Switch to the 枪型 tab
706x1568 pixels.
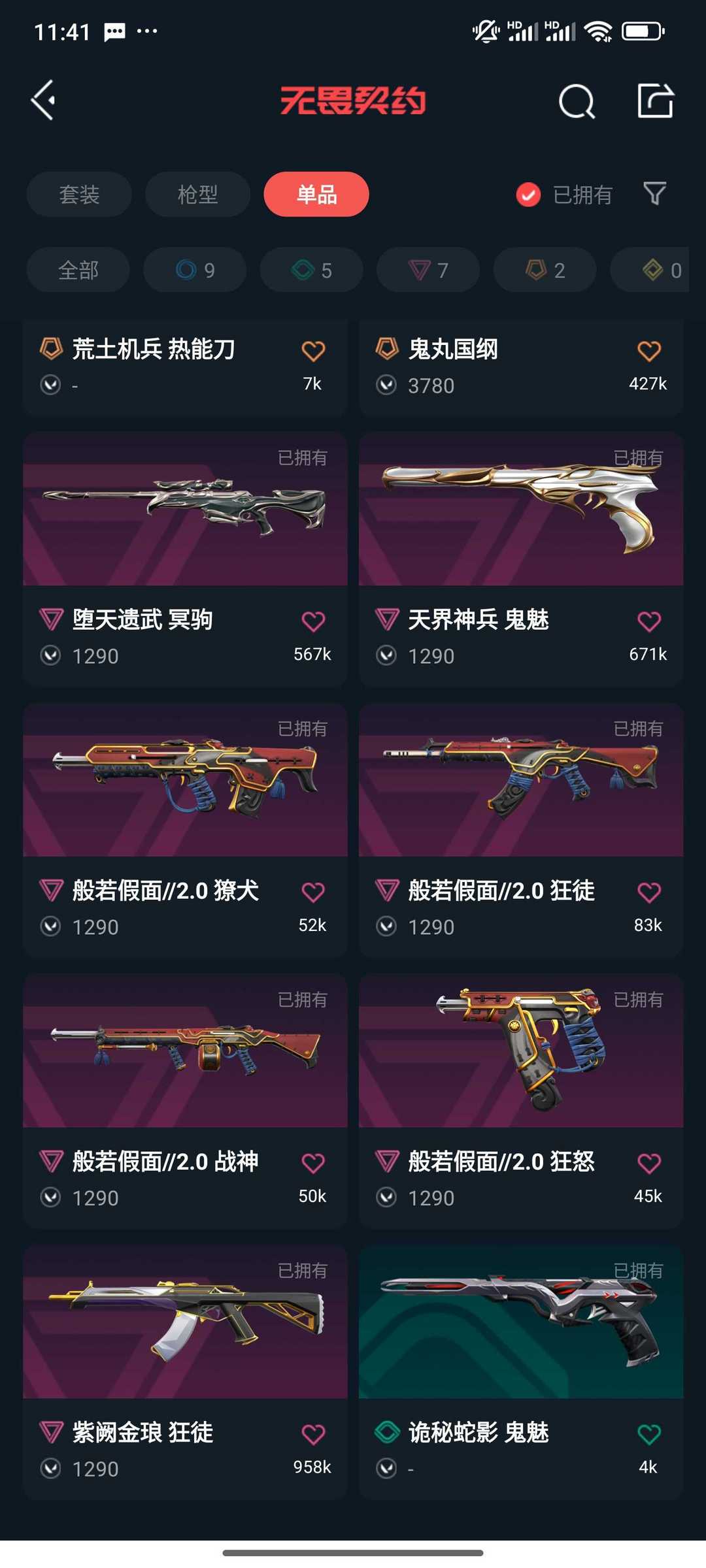click(x=197, y=194)
